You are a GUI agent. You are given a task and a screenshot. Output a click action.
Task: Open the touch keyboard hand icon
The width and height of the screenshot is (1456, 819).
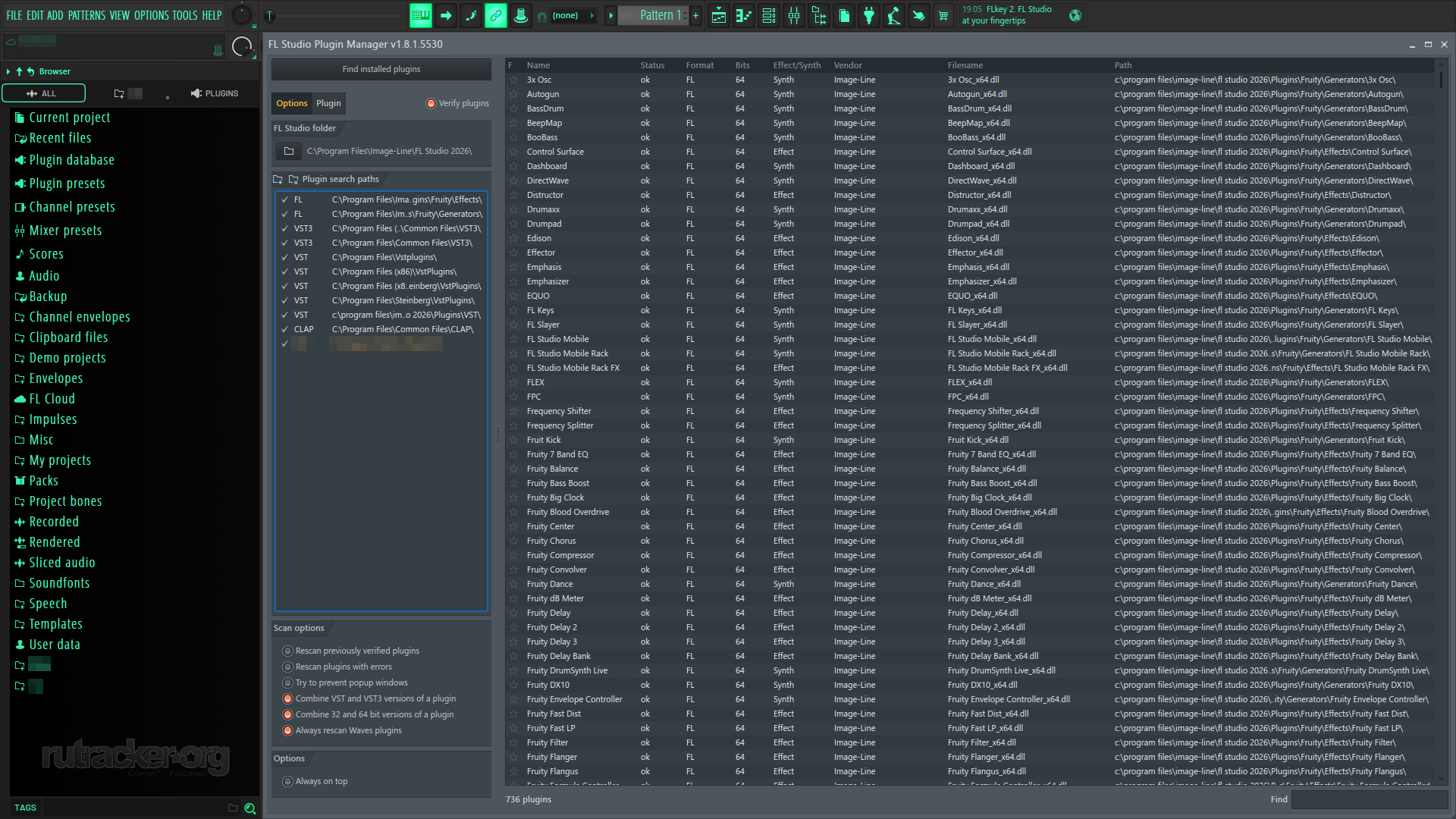(x=919, y=15)
